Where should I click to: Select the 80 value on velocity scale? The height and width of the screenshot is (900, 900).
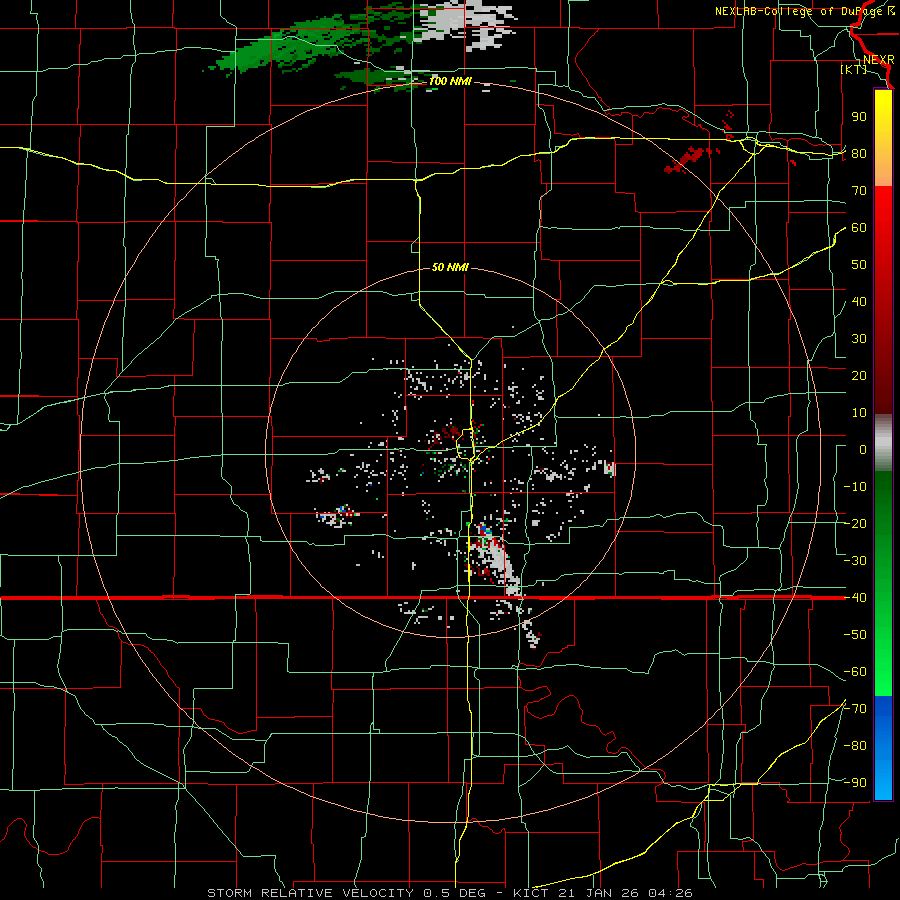(x=859, y=154)
